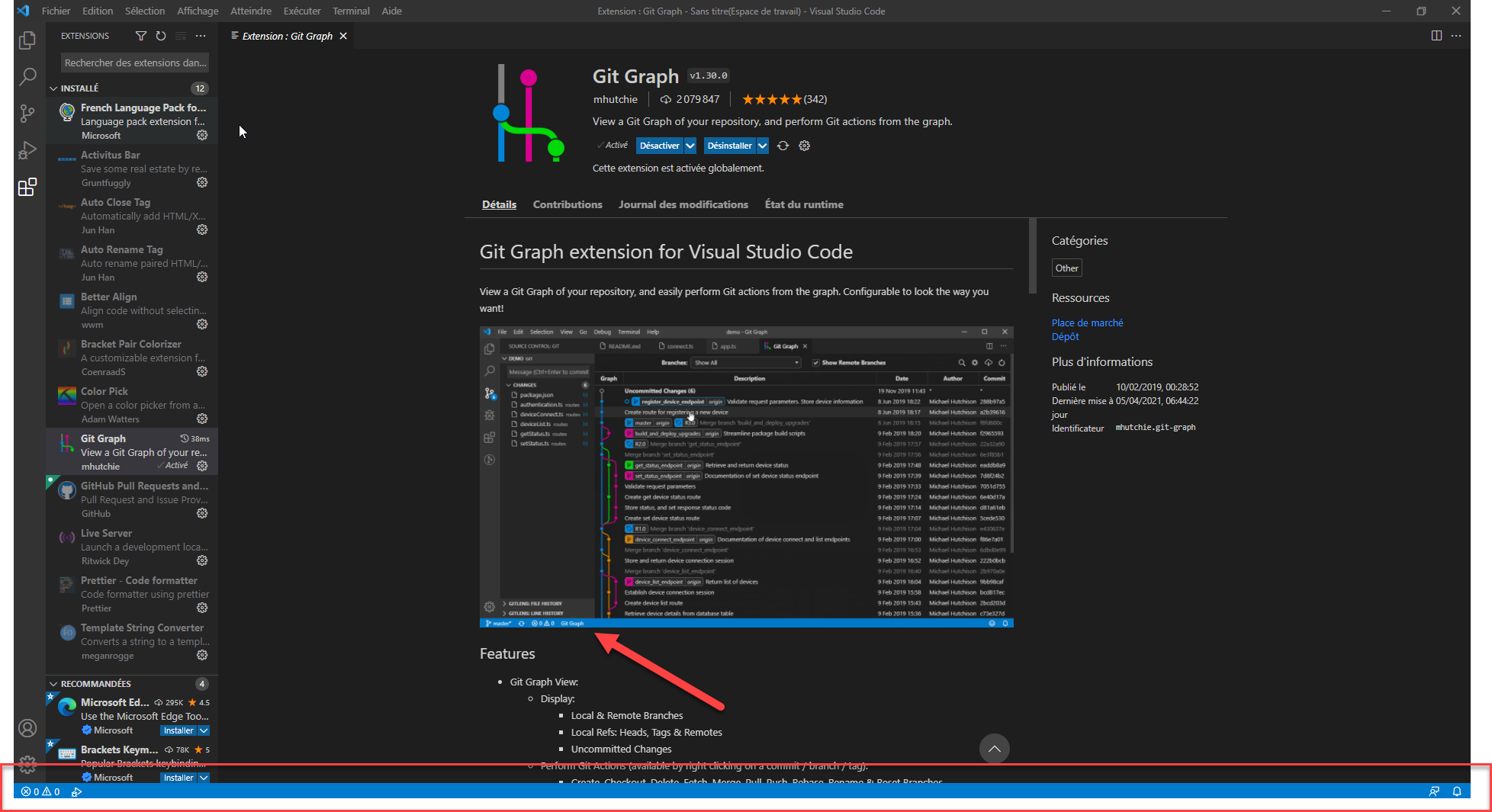Select the Extensions icon in the activity bar
This screenshot has height=812, width=1492.
(27, 187)
